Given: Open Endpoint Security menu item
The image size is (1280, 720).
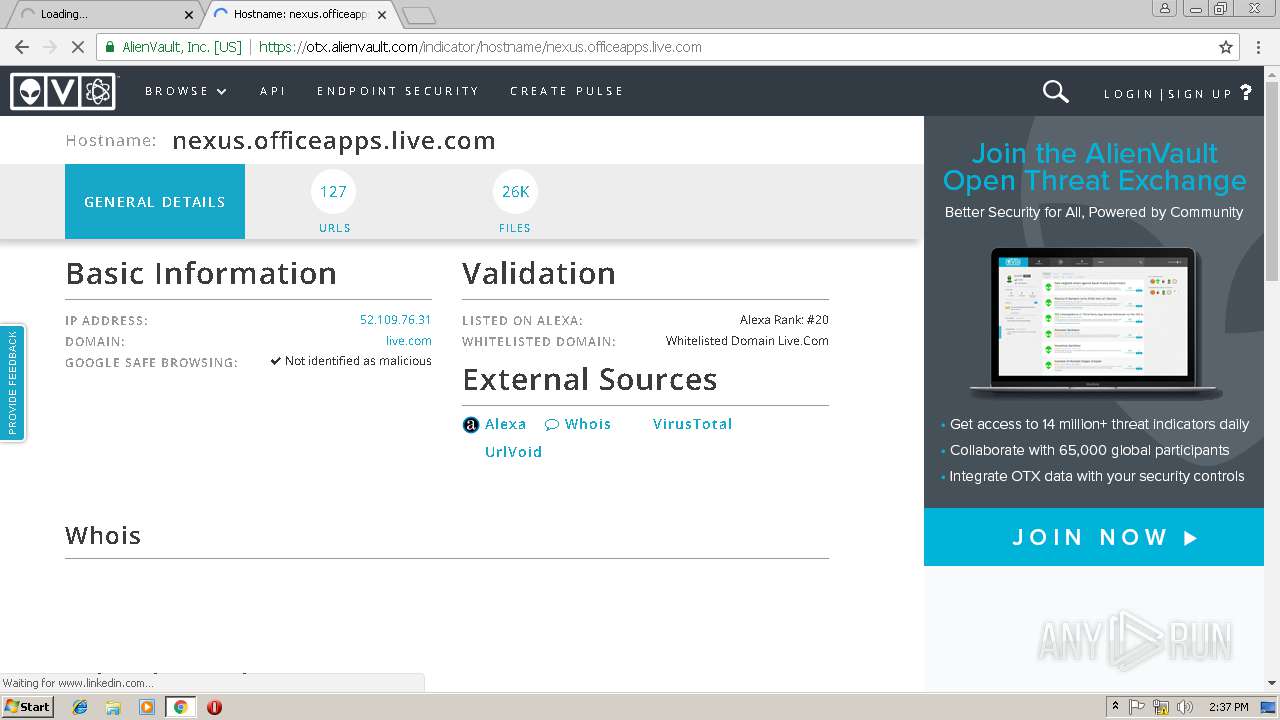Looking at the screenshot, I should [398, 91].
